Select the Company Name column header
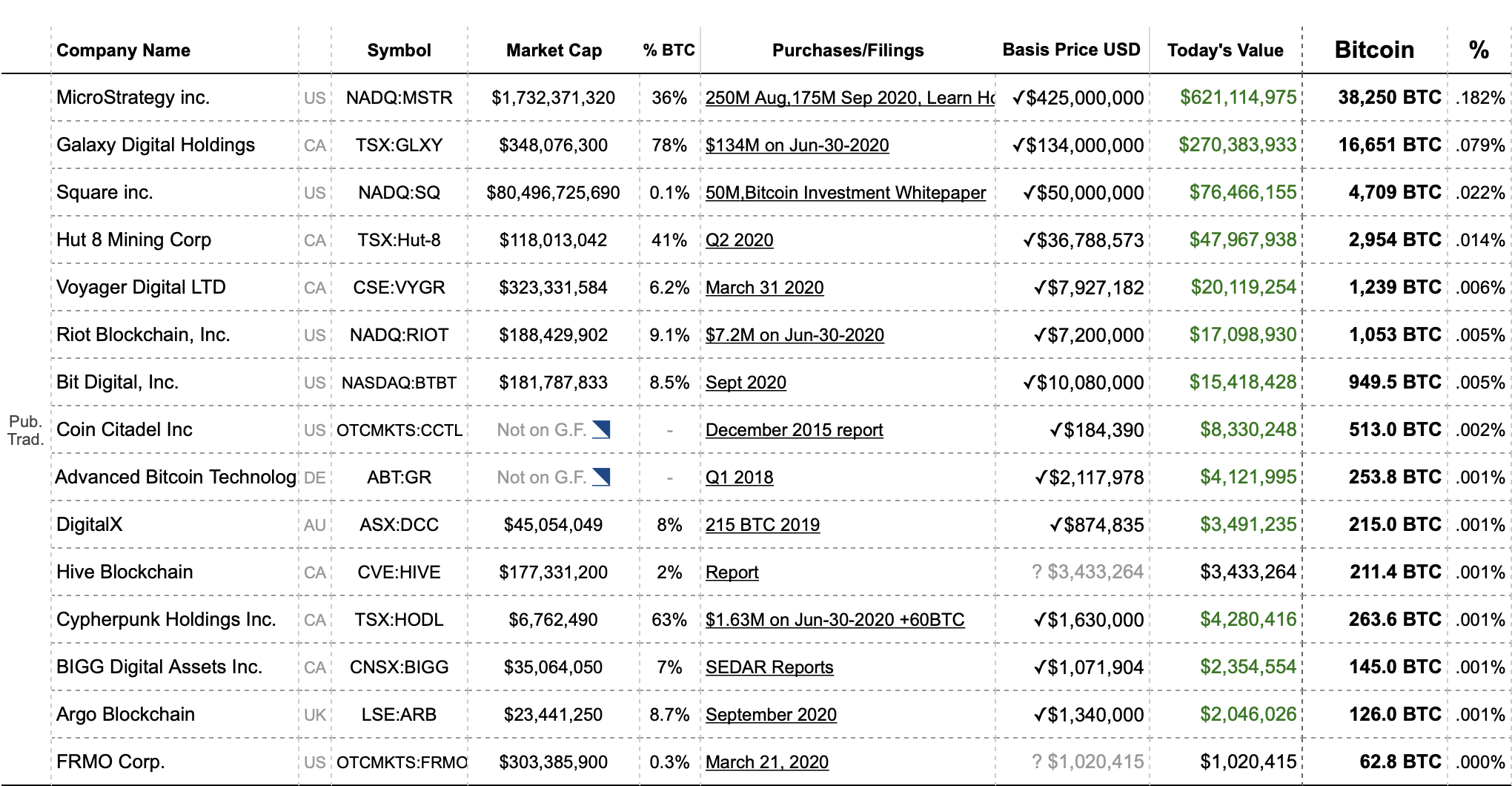Screen dimensions: 1512x786 tap(123, 50)
